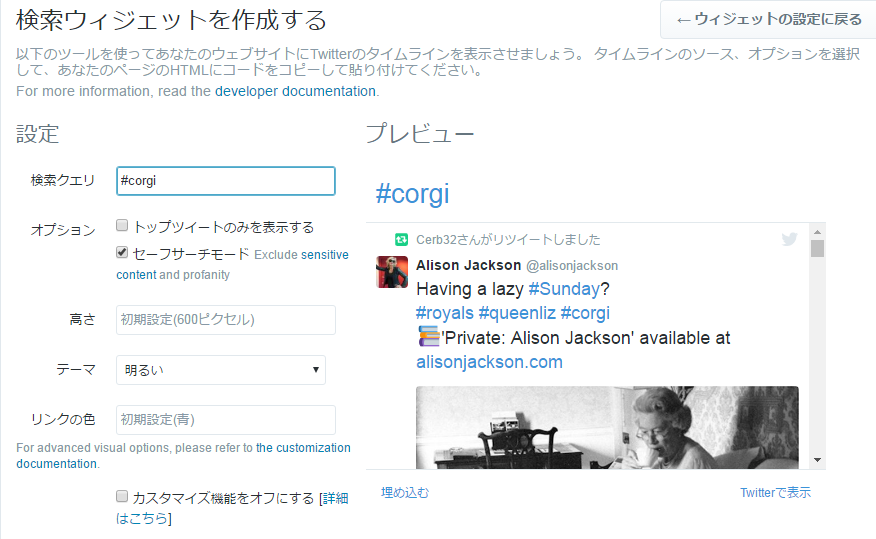Image resolution: width=876 pixels, height=539 pixels.
Task: Toggle the トップツイートのみを表示する checkbox
Action: point(122,226)
